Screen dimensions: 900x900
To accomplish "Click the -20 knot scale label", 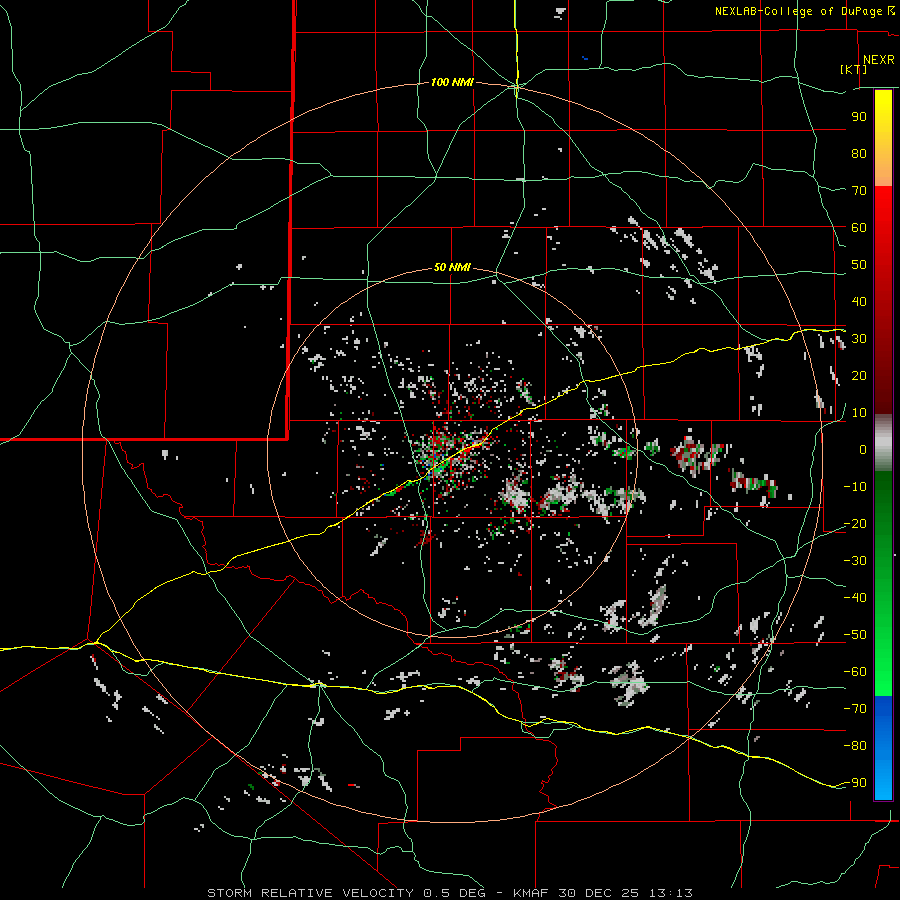I will click(855, 523).
